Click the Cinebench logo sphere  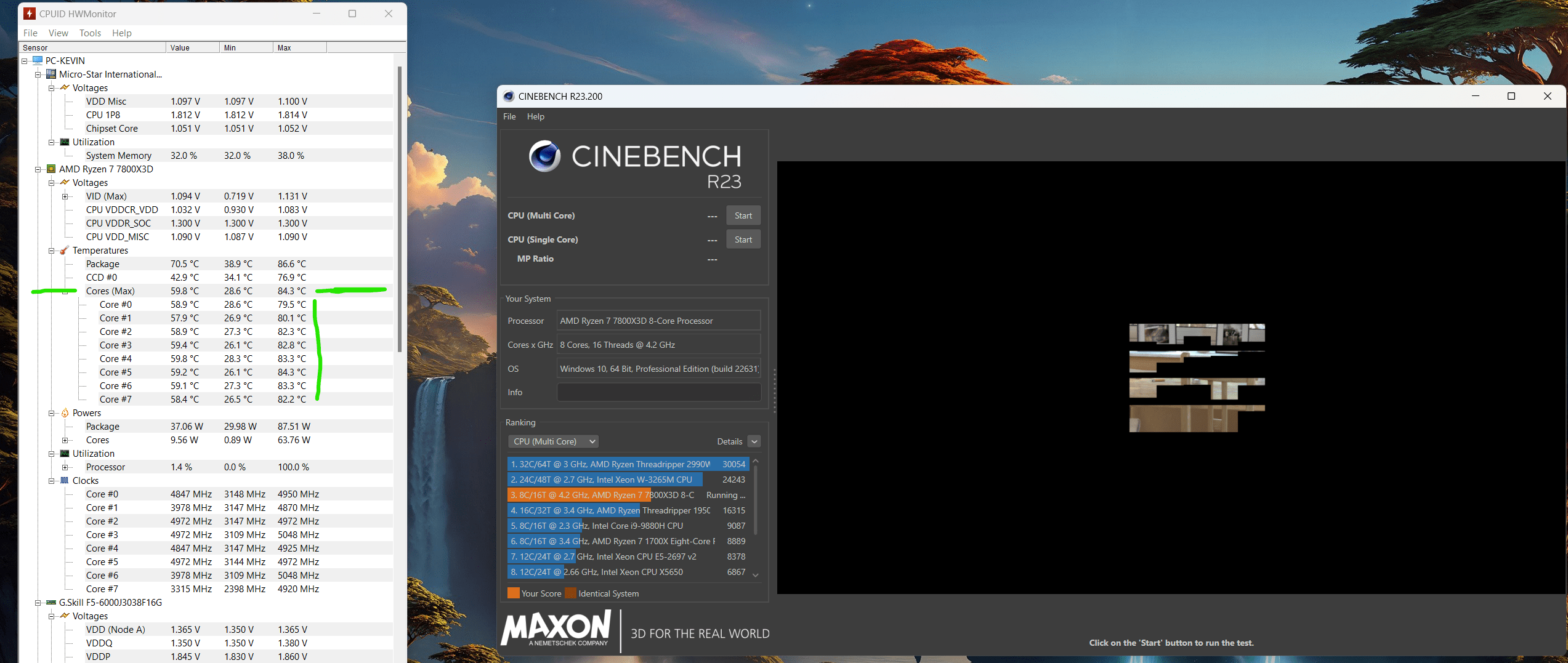coord(544,156)
